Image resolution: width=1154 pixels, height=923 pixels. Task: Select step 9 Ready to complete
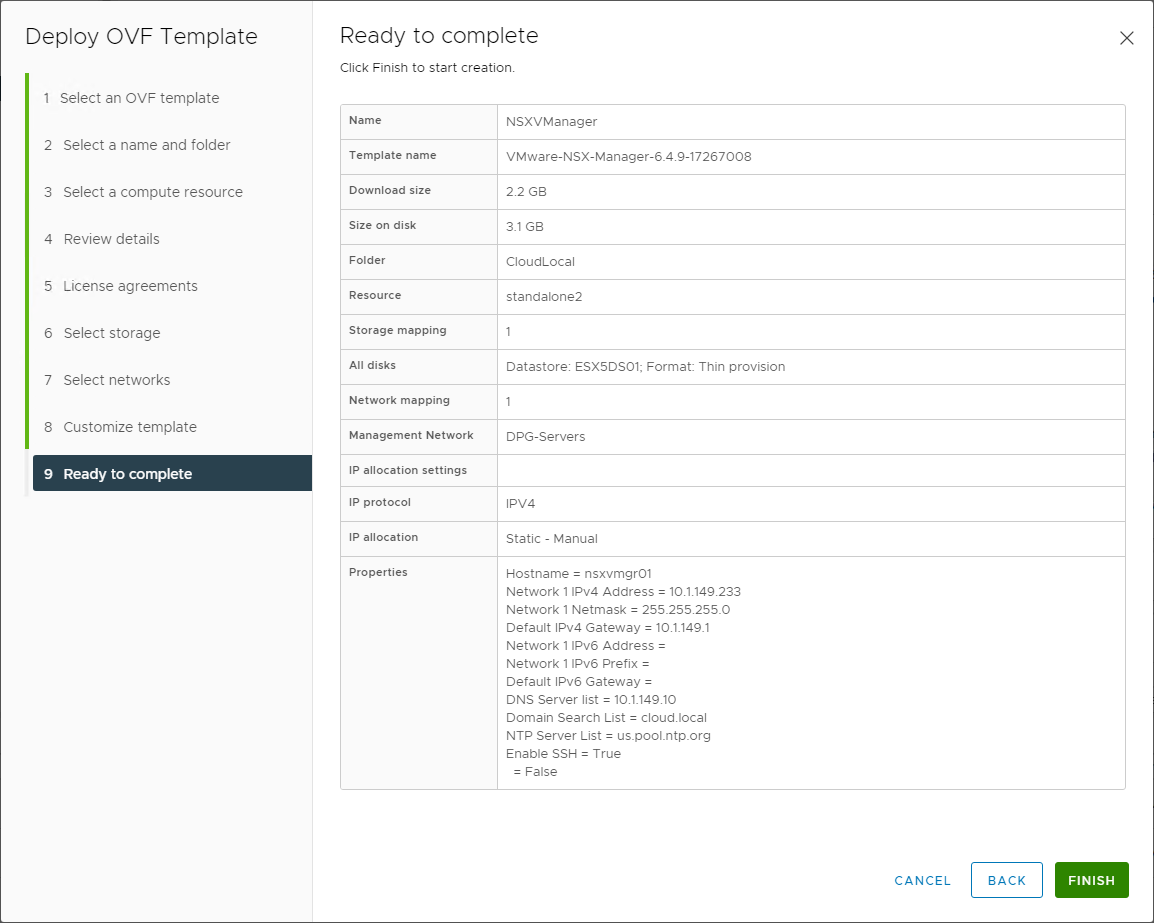pos(172,473)
